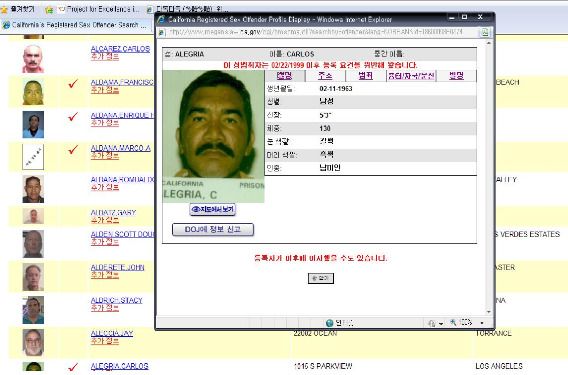The image size is (568, 375).
Task: Click the thumbnail photo in ALDANA FRANCISCO row
Action: pos(33,92)
